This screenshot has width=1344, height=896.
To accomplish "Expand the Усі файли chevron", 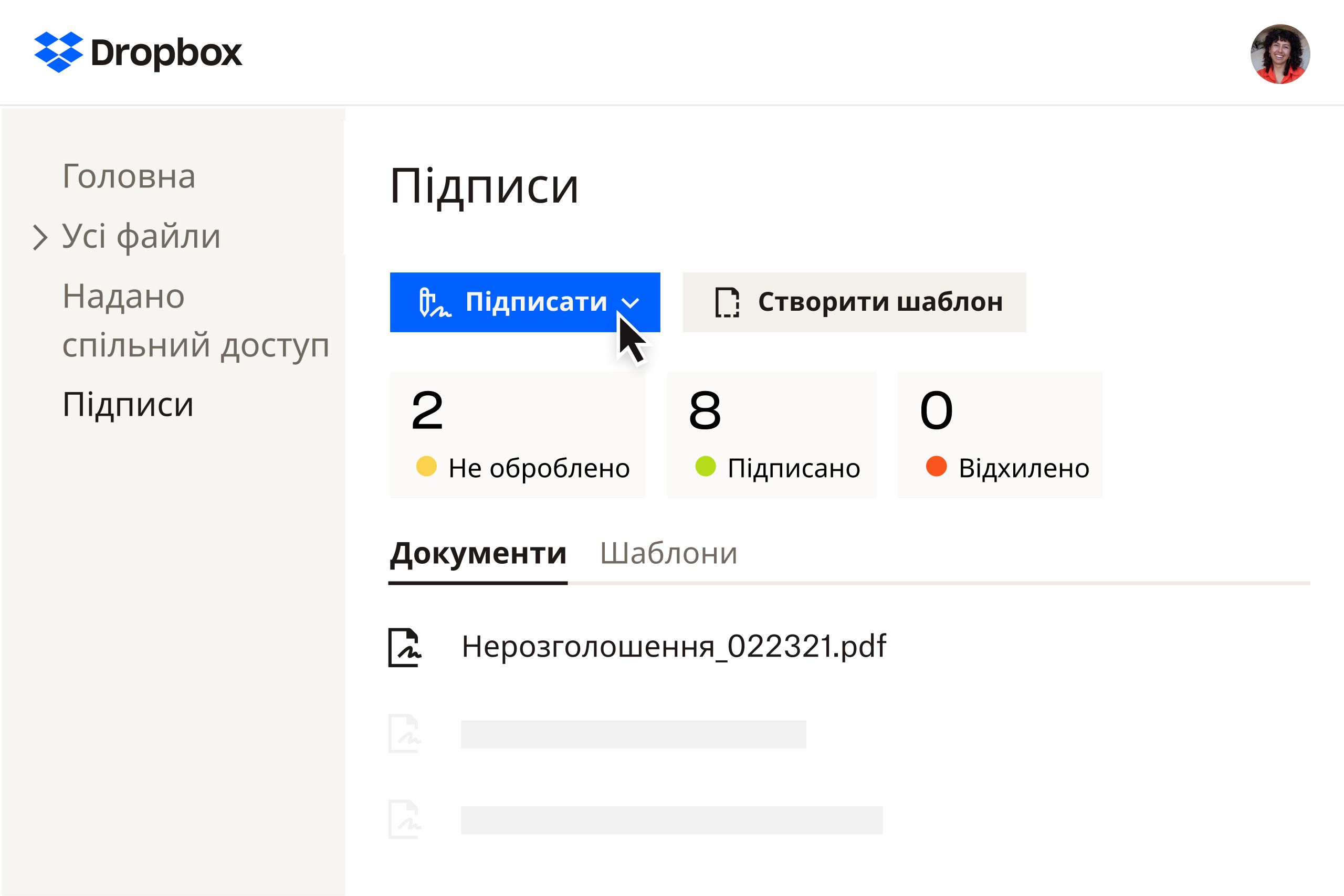I will (x=39, y=237).
